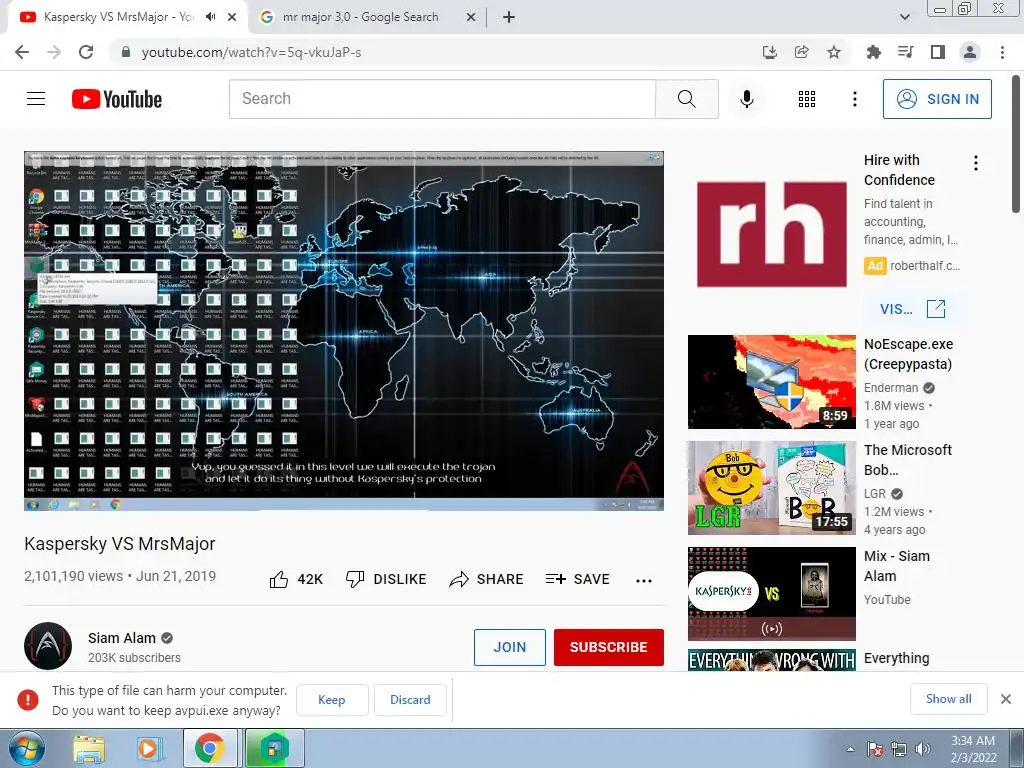Open the Windows Start button
This screenshot has height=768, width=1024.
tap(27, 748)
